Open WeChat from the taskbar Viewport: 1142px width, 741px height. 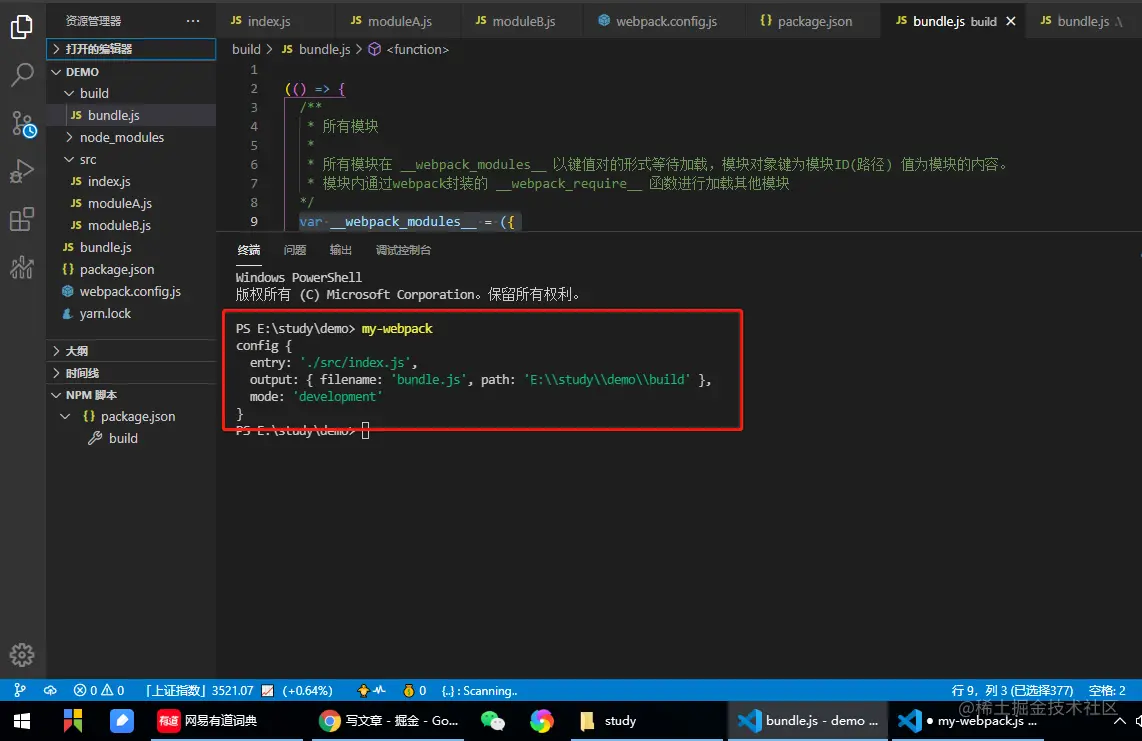click(x=493, y=721)
